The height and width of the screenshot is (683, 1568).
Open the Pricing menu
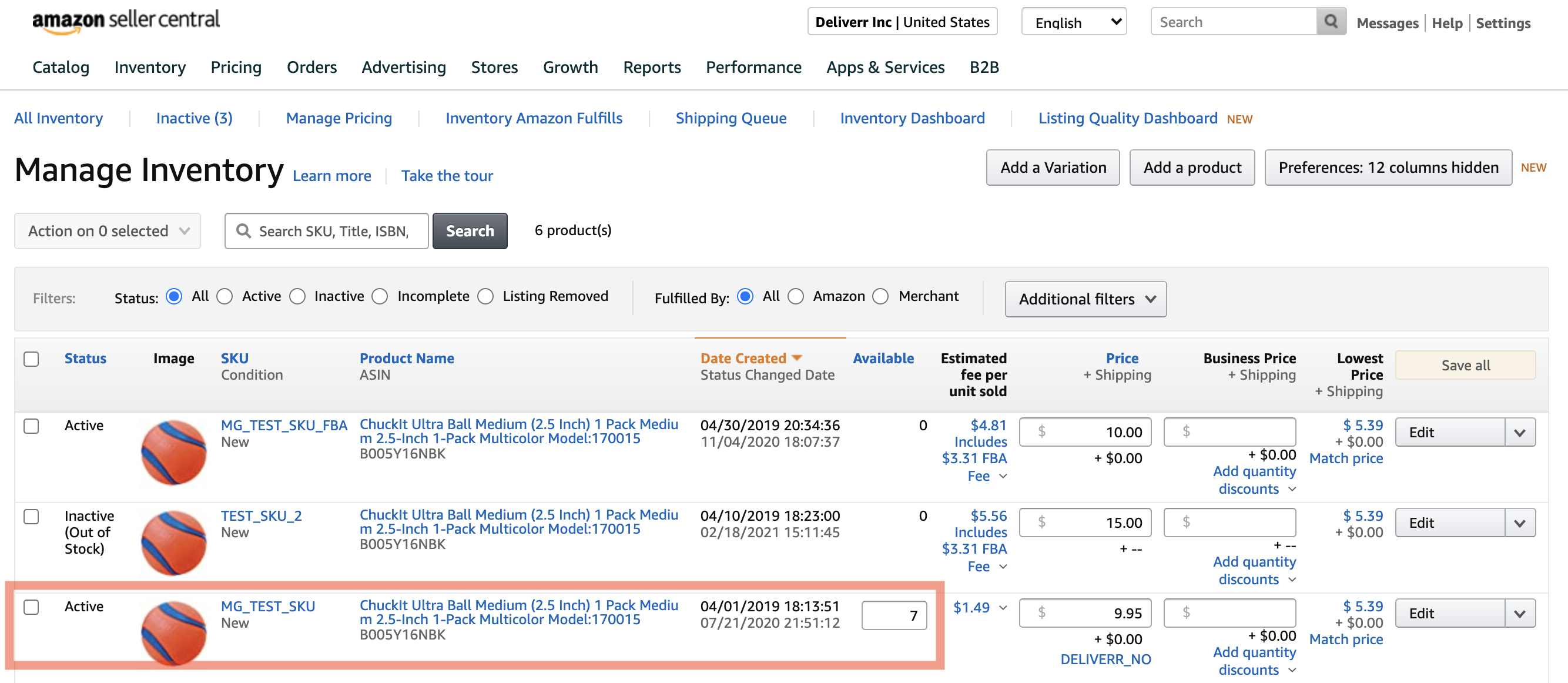pos(236,67)
